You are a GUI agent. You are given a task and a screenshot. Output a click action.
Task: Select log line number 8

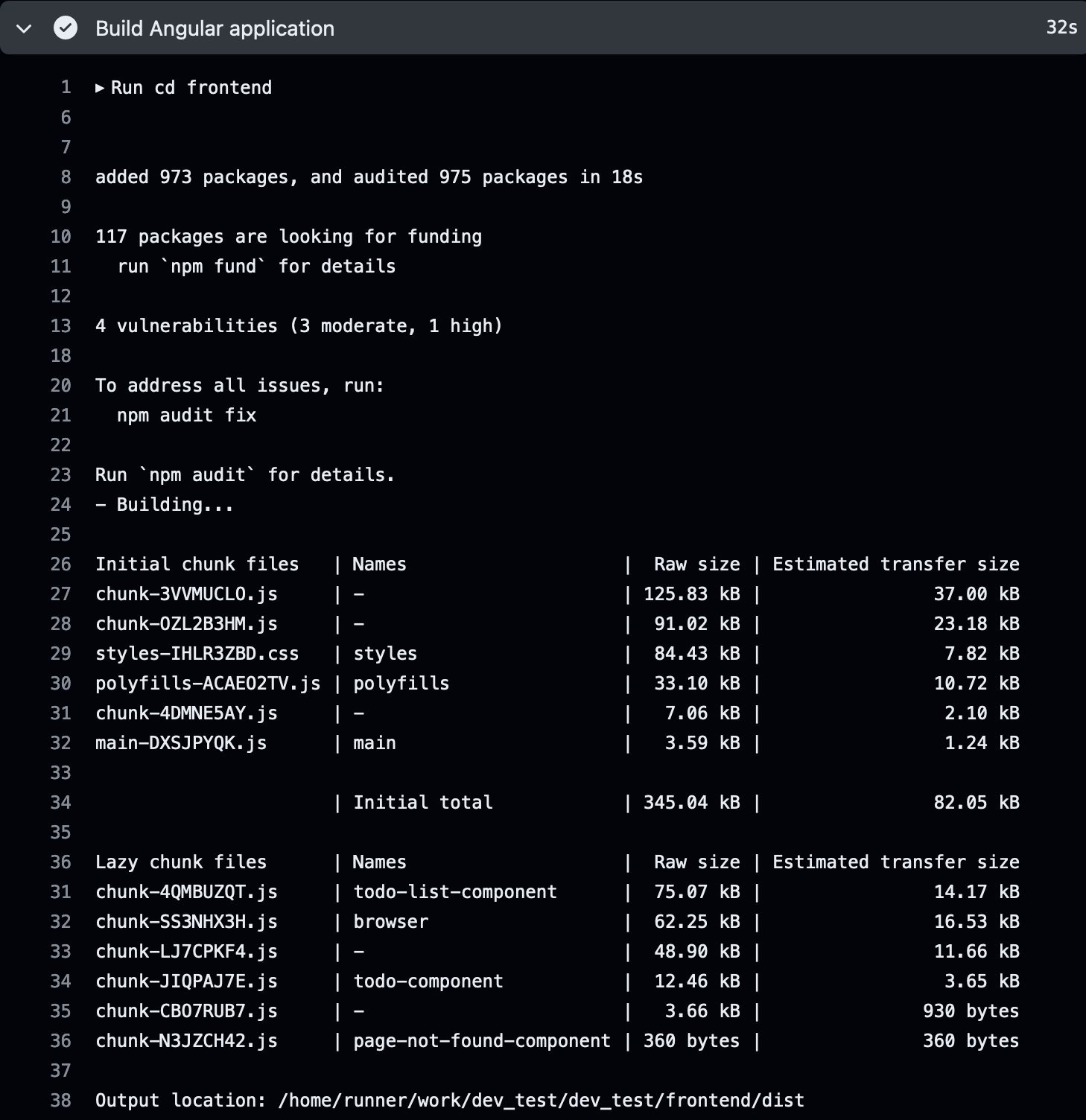click(66, 177)
